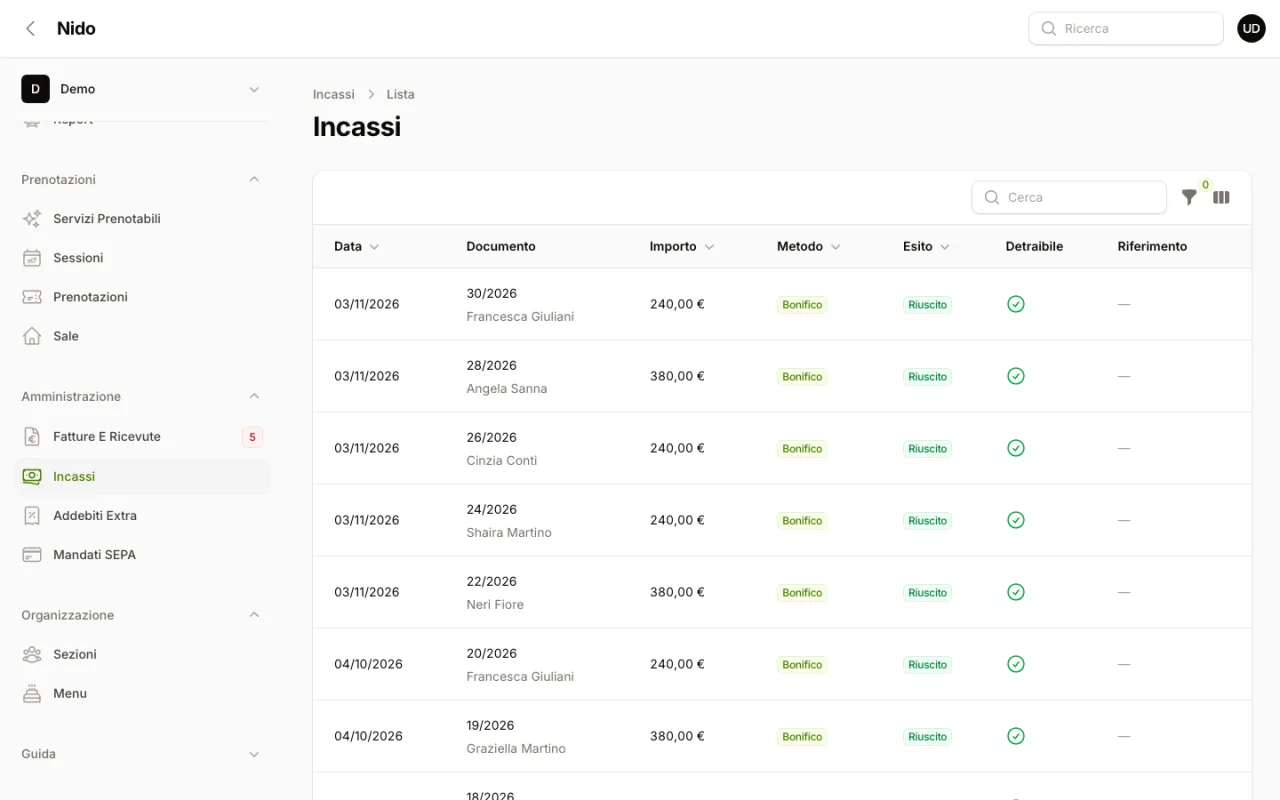Click the Sezioni people icon

point(32,654)
